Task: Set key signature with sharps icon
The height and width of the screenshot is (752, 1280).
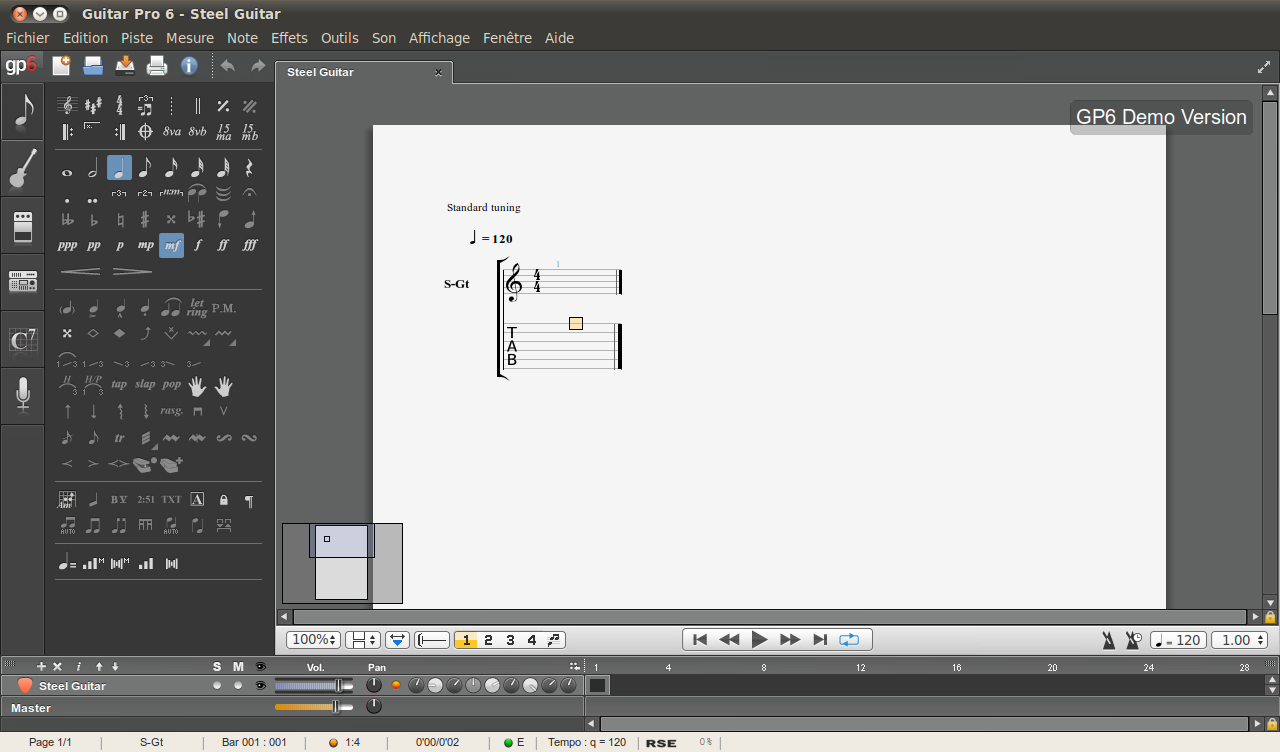Action: 93,105
